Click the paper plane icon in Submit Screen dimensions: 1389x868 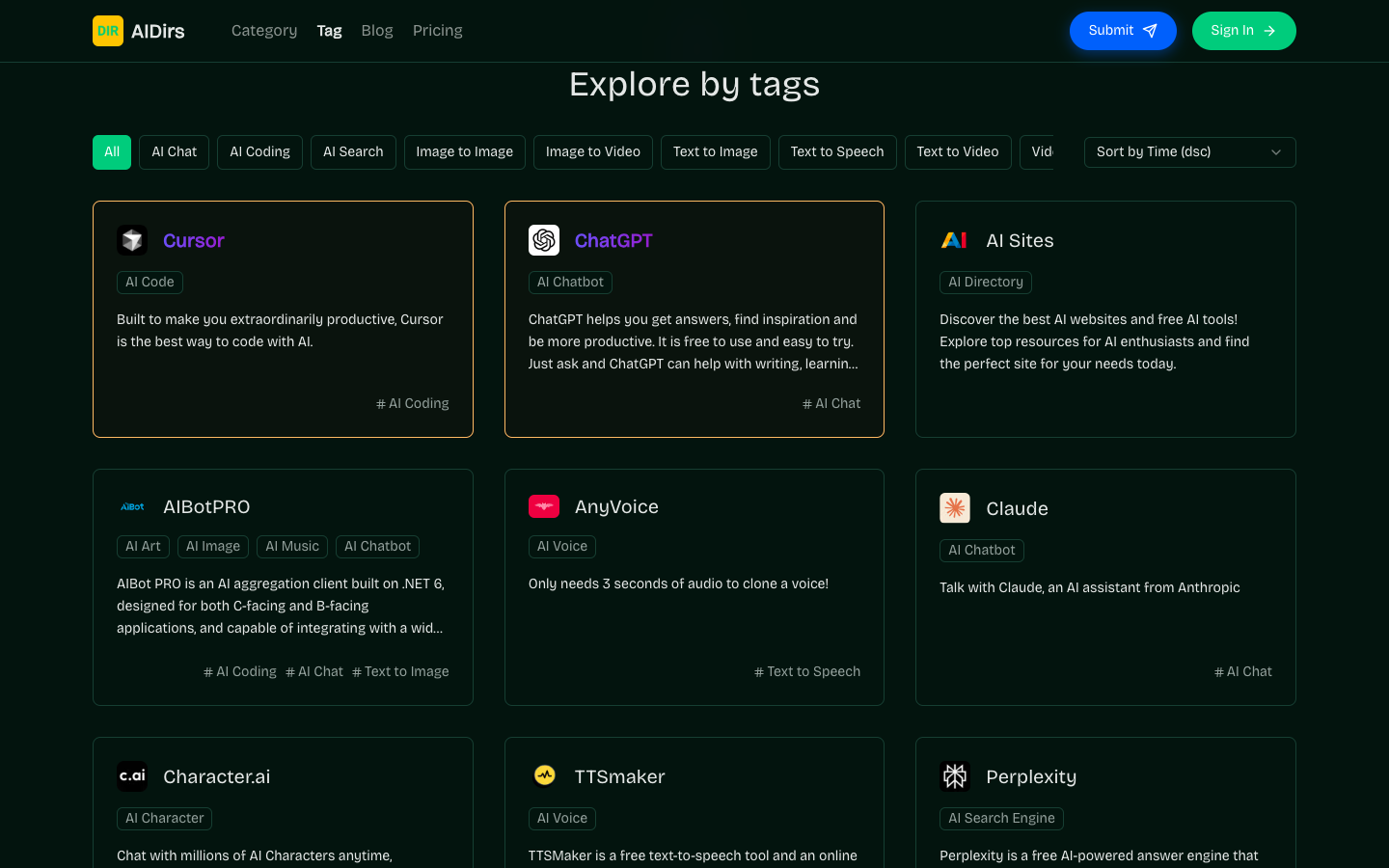(x=1150, y=31)
